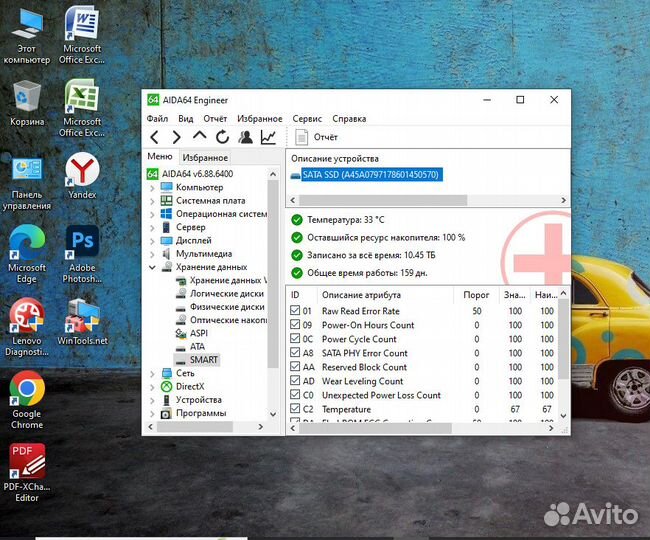This screenshot has height=540, width=650.
Task: Select the SATA SSD device entry
Action: (366, 175)
